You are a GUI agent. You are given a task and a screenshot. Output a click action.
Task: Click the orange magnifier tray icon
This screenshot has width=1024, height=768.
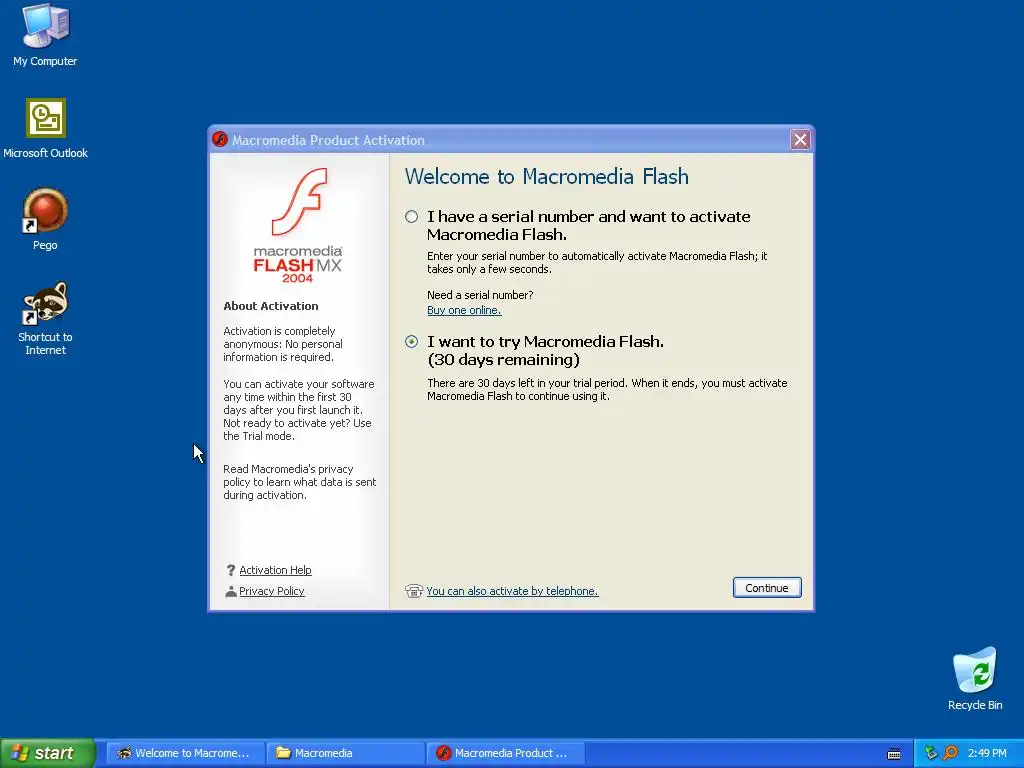click(950, 753)
